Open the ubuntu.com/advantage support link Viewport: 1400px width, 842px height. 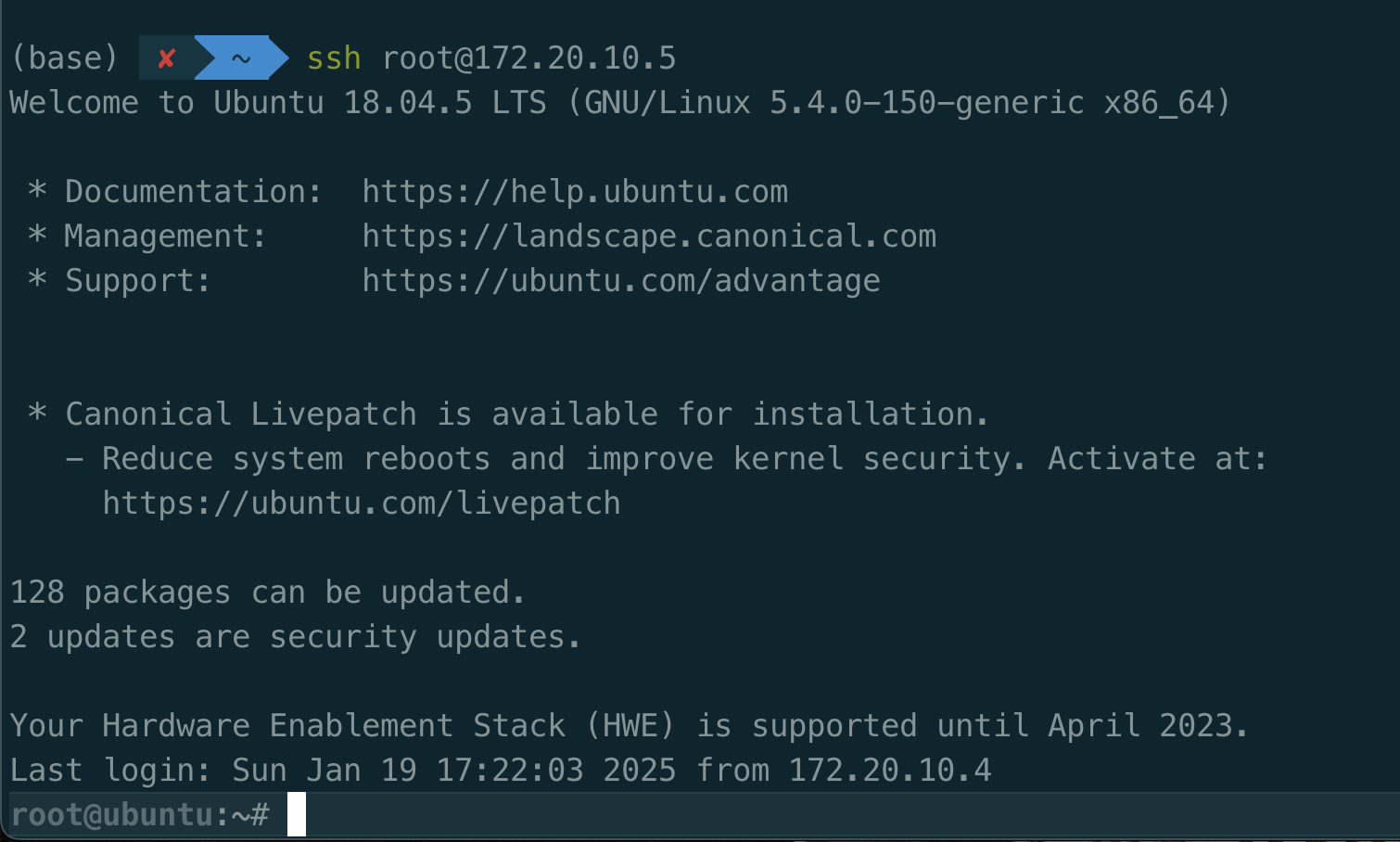[x=621, y=281]
